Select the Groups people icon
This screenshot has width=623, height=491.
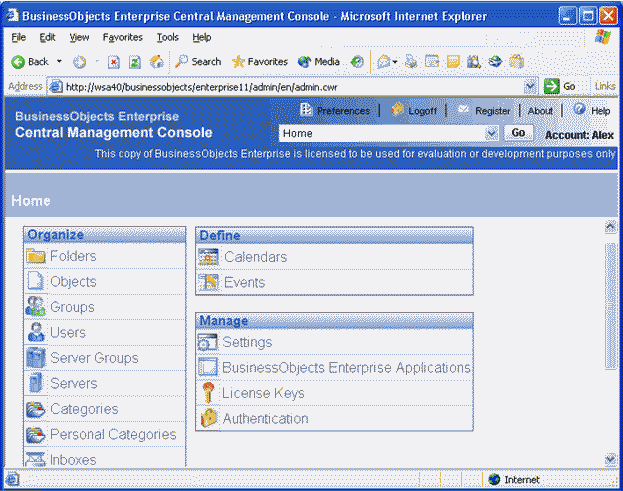36,307
